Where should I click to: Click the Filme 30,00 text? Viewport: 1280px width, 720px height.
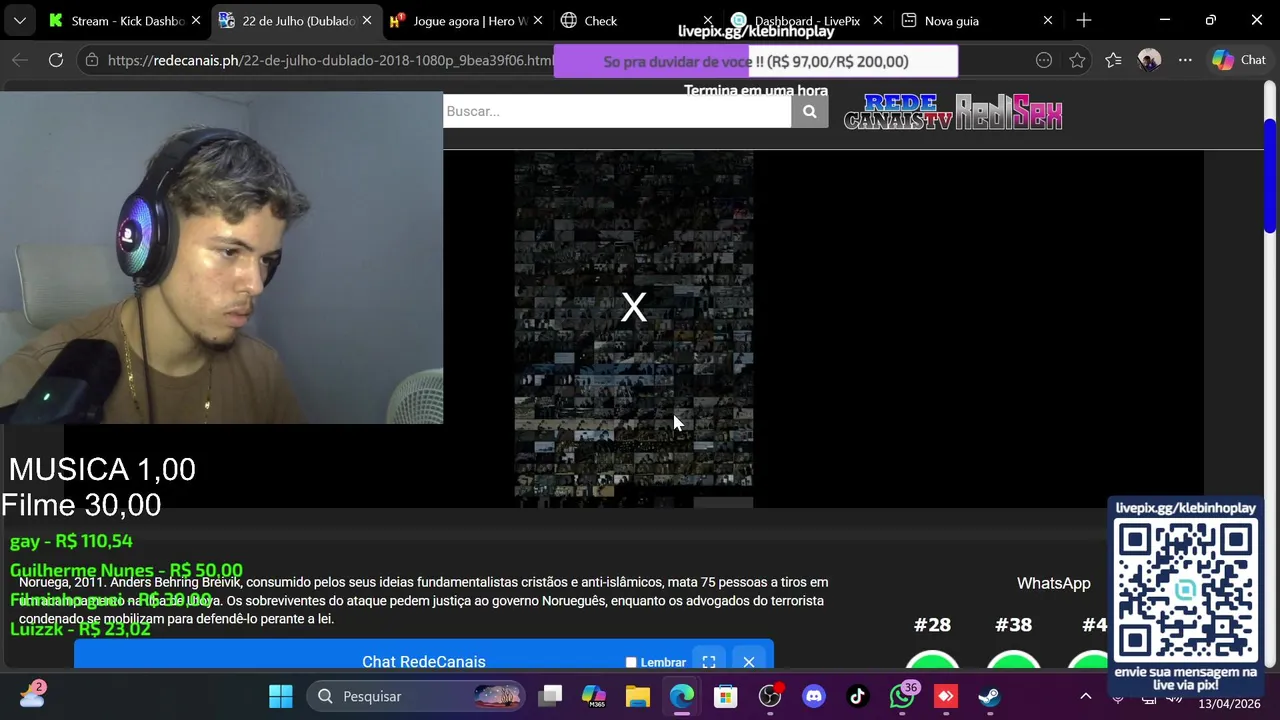(x=81, y=505)
